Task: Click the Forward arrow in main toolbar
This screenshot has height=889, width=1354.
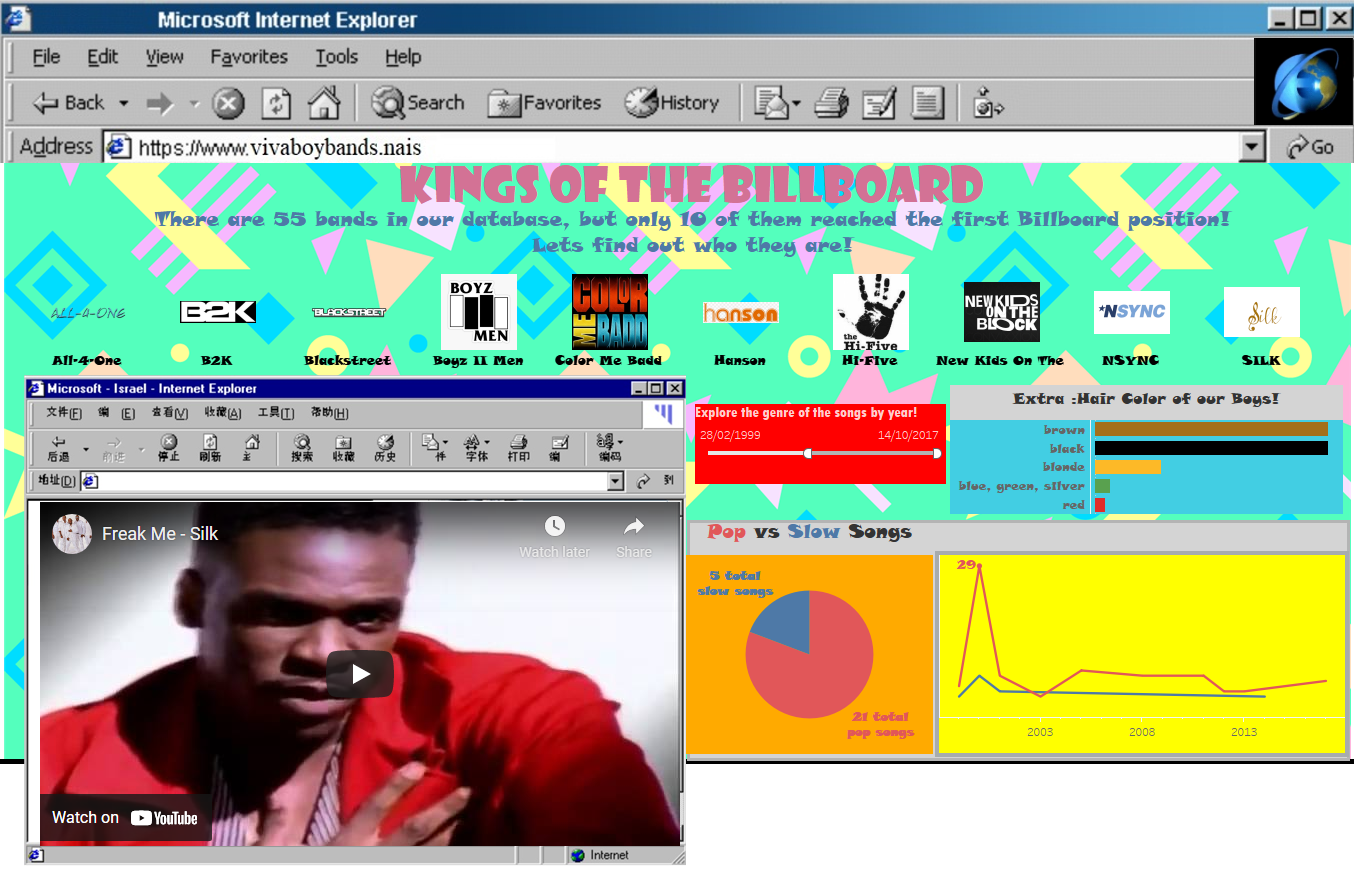Action: [x=160, y=103]
